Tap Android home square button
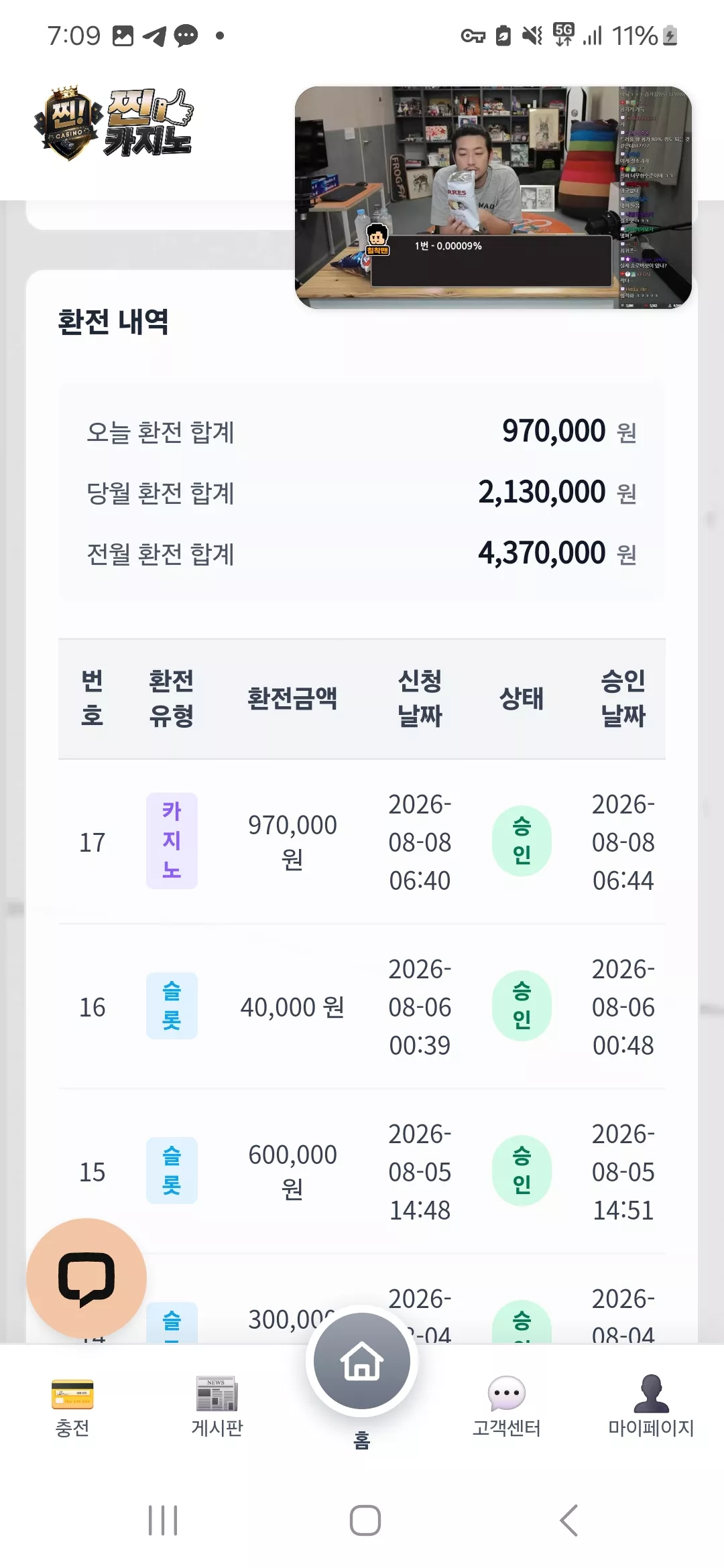 365,1520
